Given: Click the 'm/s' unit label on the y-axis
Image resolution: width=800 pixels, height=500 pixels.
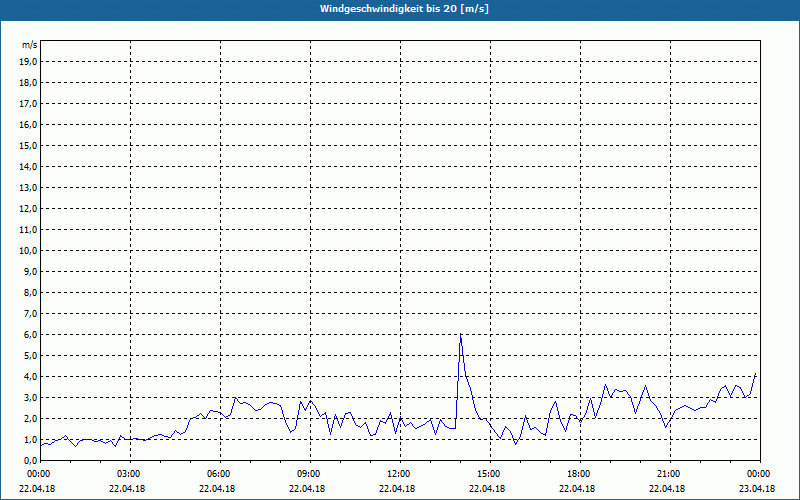Looking at the screenshot, I should coord(29,45).
